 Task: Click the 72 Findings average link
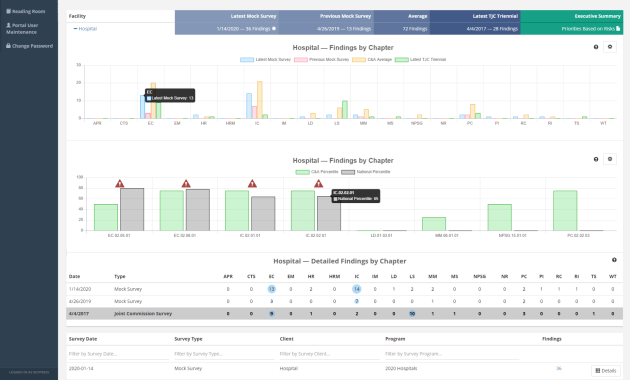pyautogui.click(x=415, y=29)
